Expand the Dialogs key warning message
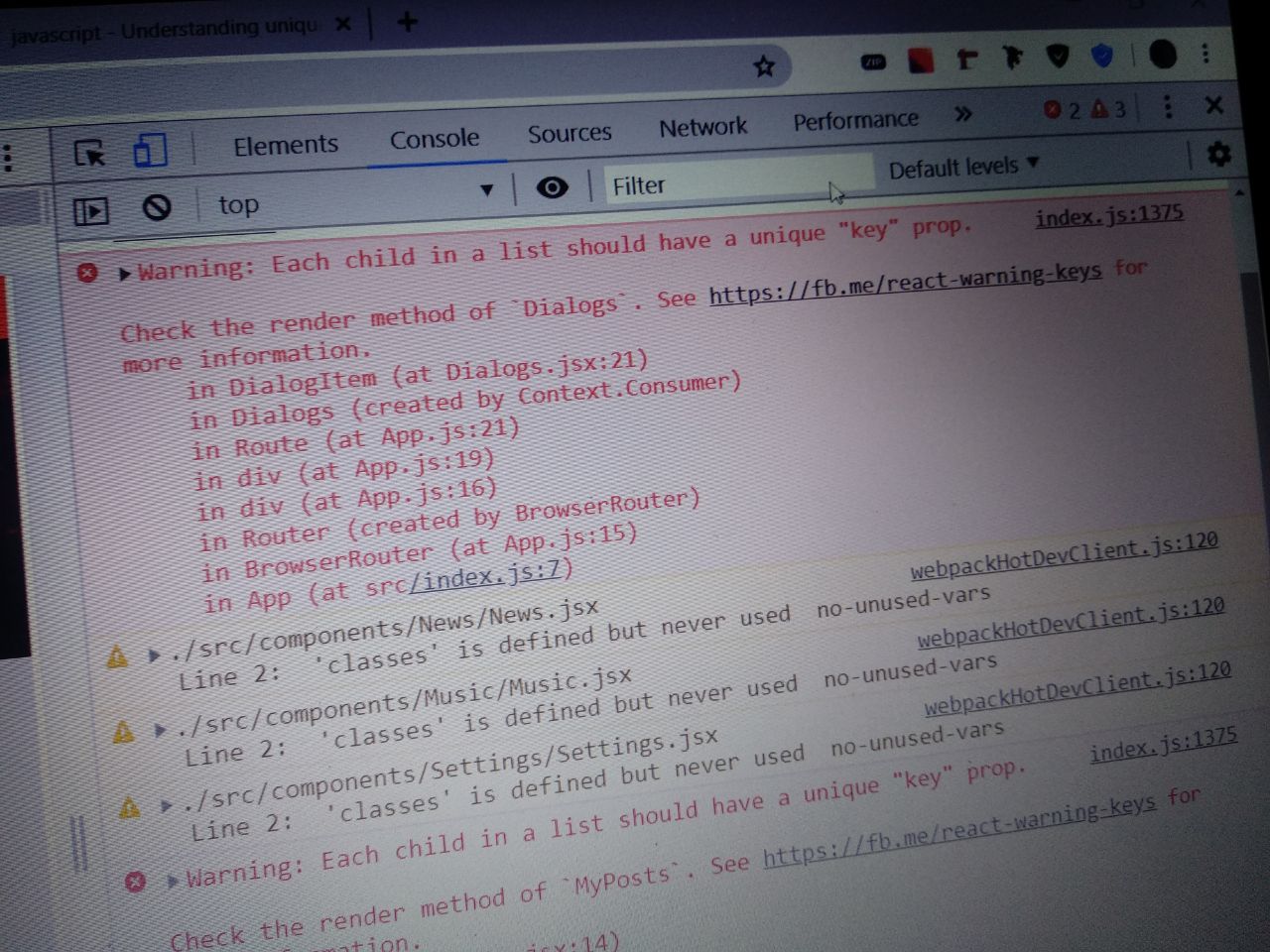The width and height of the screenshot is (1270, 952). coord(124,273)
